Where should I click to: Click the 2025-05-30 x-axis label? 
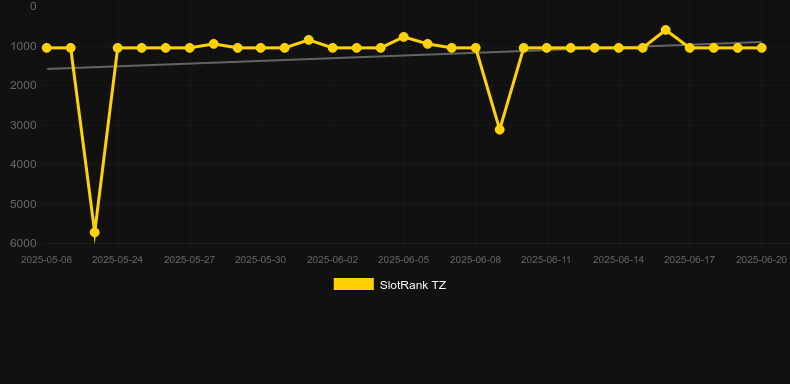[260, 260]
